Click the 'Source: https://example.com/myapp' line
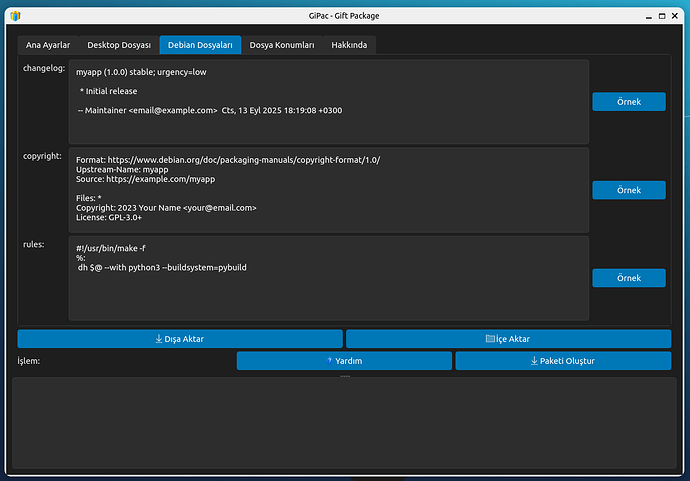This screenshot has height=481, width=690. click(145, 179)
